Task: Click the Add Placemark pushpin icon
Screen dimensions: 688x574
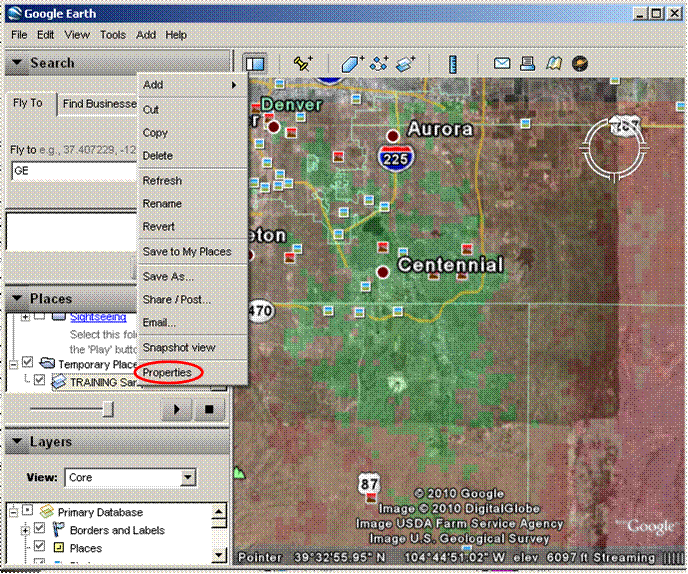Action: [x=303, y=64]
